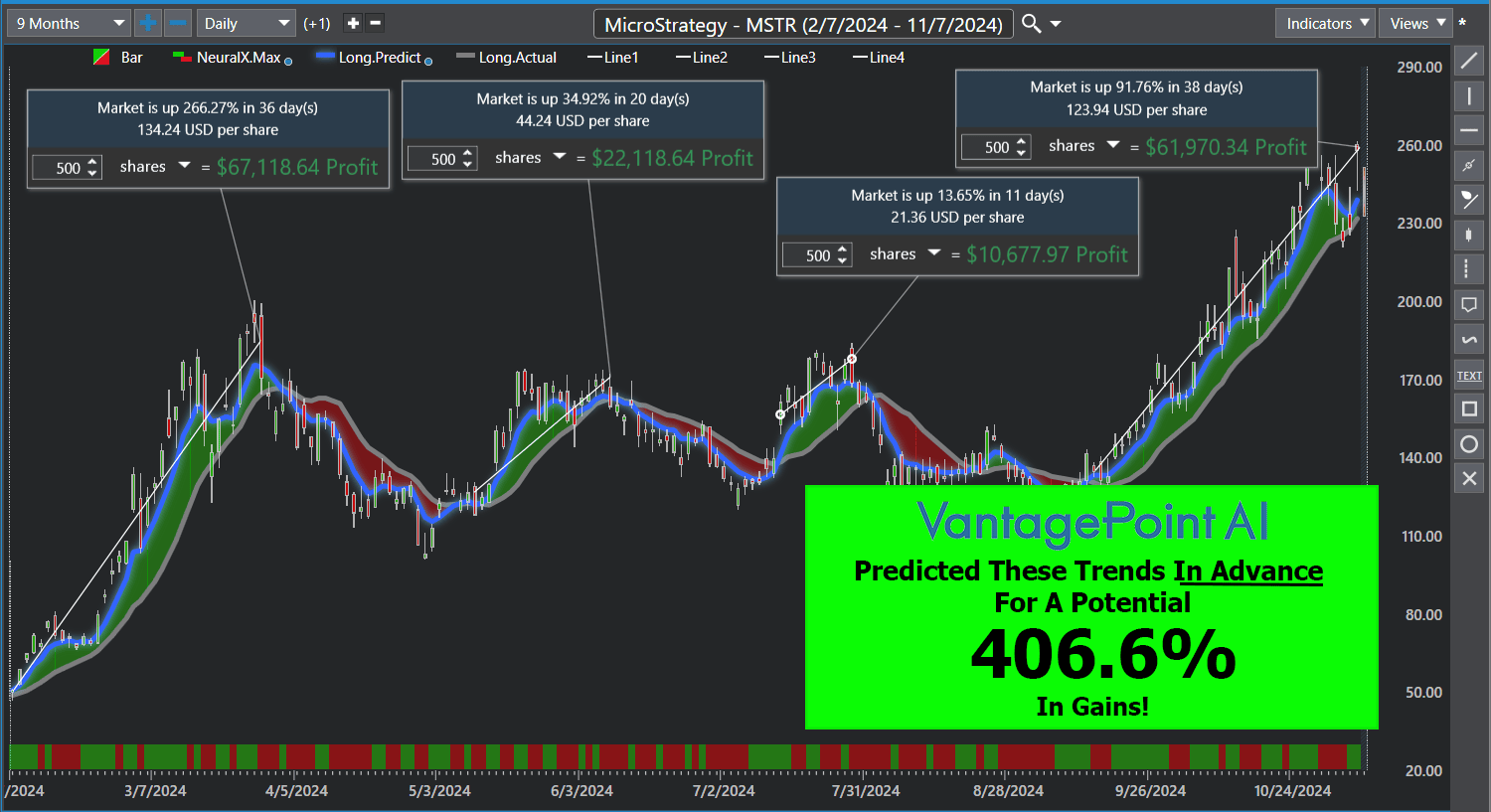Select the rectangle shape tool

coord(1468,408)
